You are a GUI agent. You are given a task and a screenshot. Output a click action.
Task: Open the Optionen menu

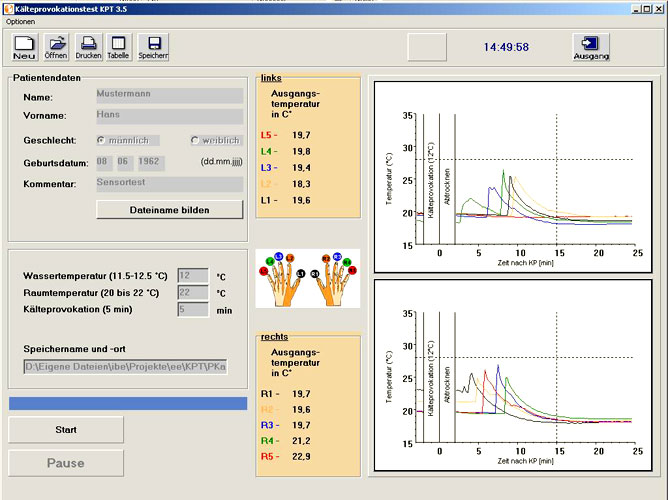tap(20, 21)
